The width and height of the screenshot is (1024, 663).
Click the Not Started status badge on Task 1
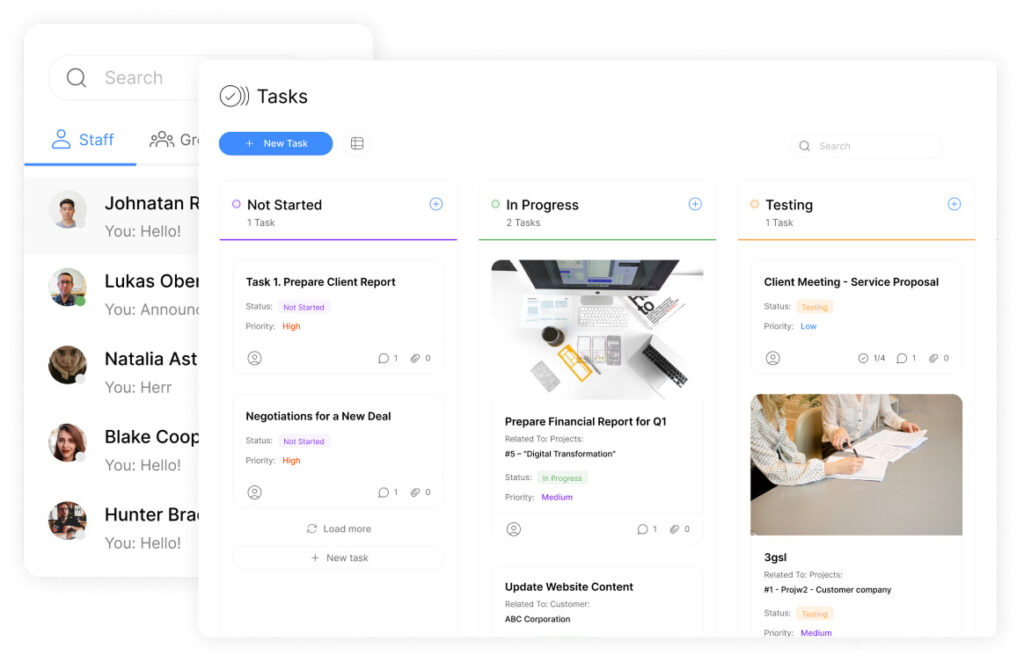[303, 308]
